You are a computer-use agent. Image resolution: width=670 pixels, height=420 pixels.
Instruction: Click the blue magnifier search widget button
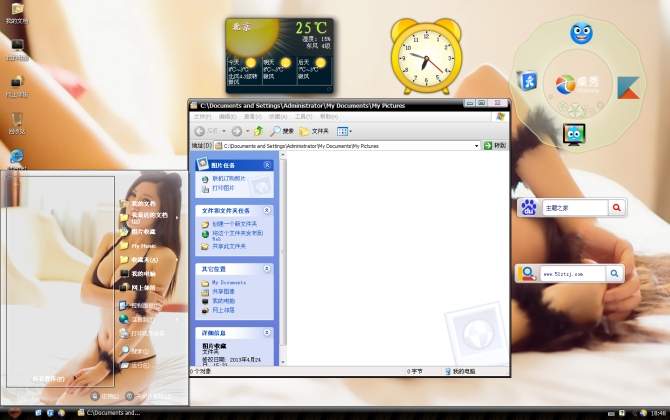pos(614,273)
